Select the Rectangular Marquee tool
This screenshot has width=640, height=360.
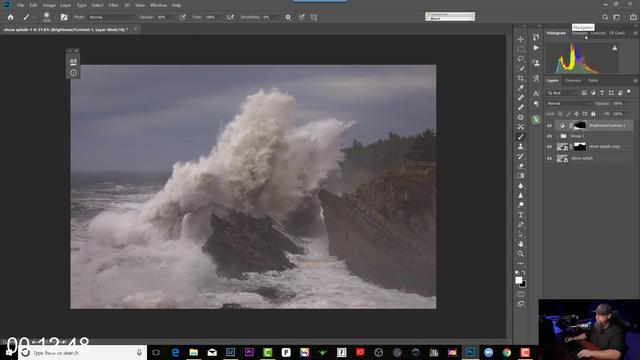point(520,49)
